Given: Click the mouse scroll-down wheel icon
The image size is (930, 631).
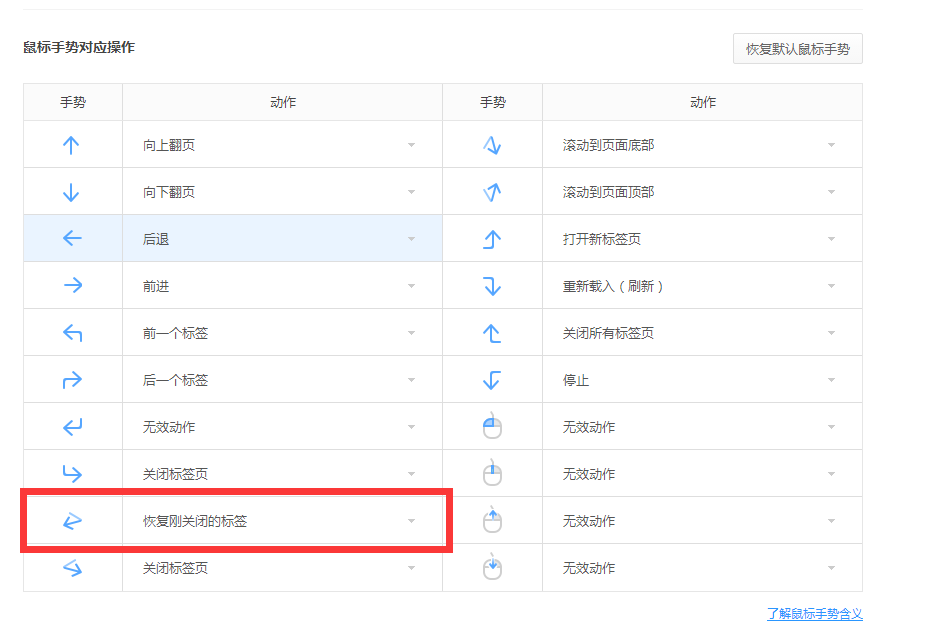Looking at the screenshot, I should pyautogui.click(x=491, y=568).
